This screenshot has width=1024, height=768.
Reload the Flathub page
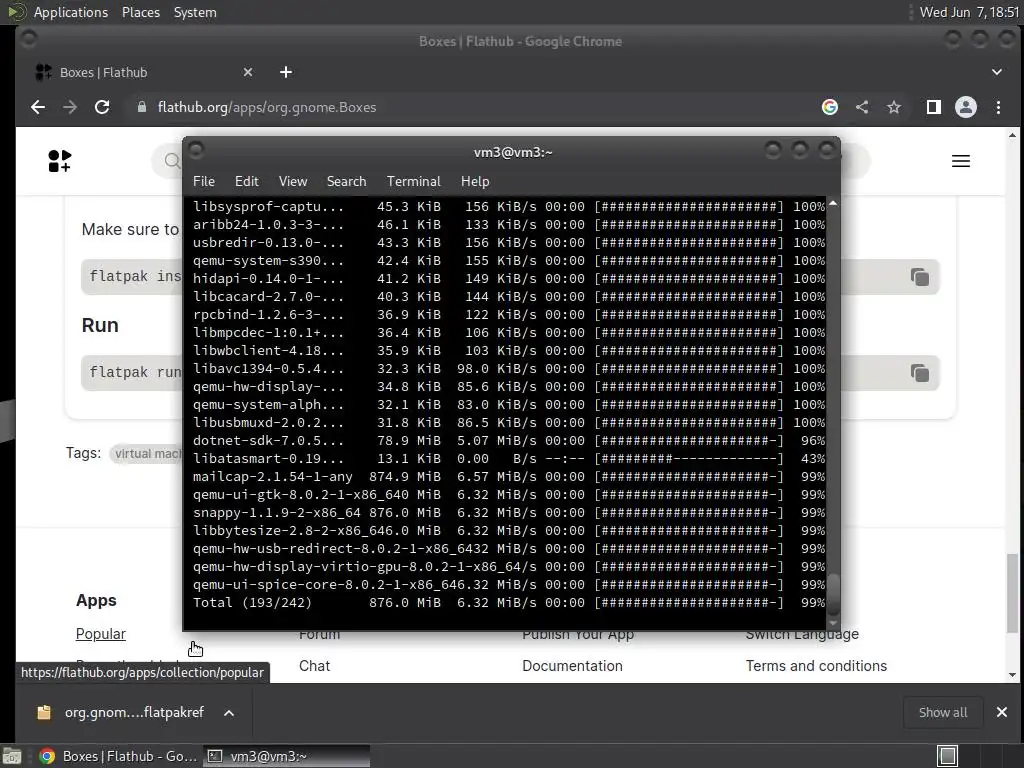click(102, 107)
